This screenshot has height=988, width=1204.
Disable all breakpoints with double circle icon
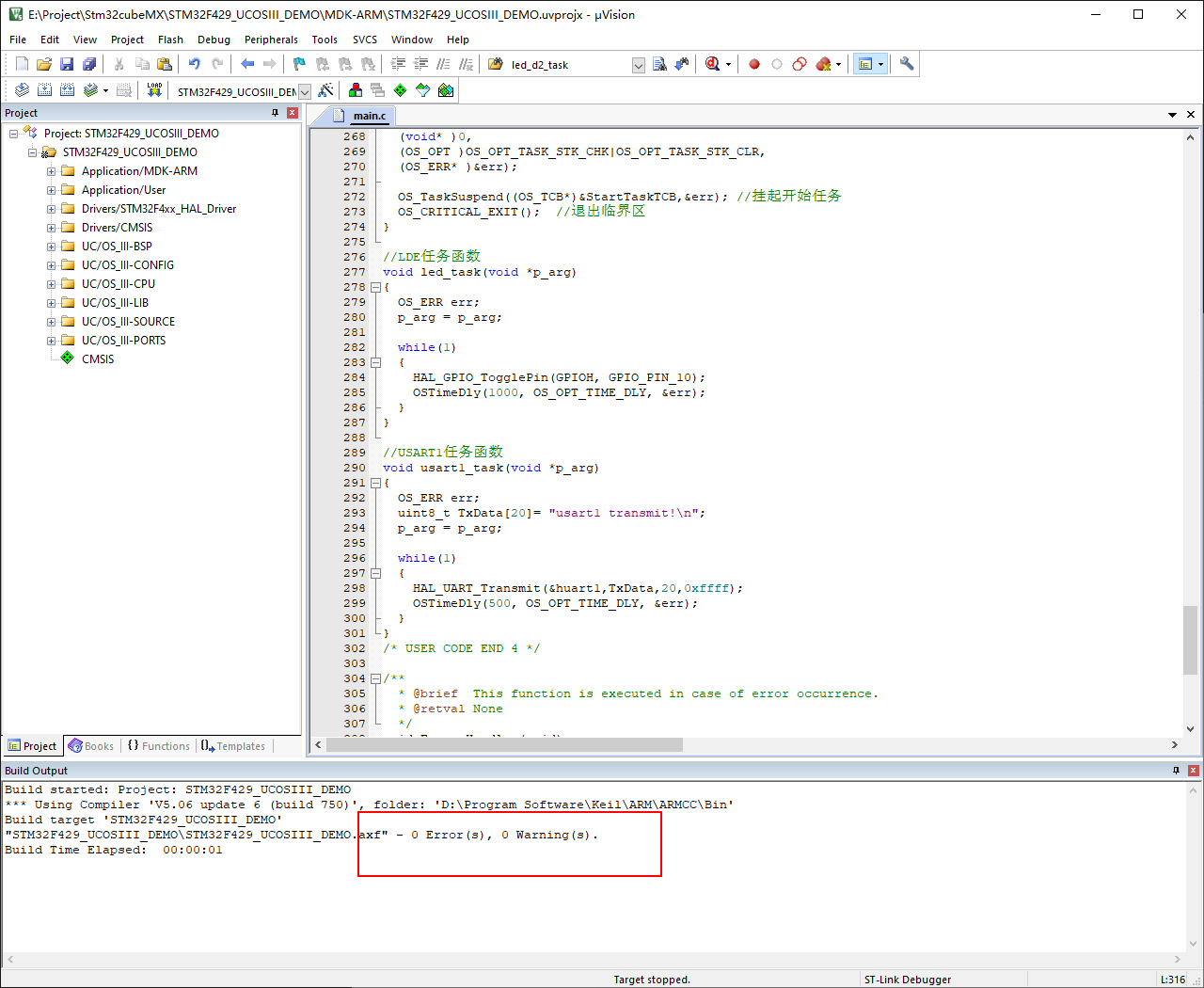800,64
